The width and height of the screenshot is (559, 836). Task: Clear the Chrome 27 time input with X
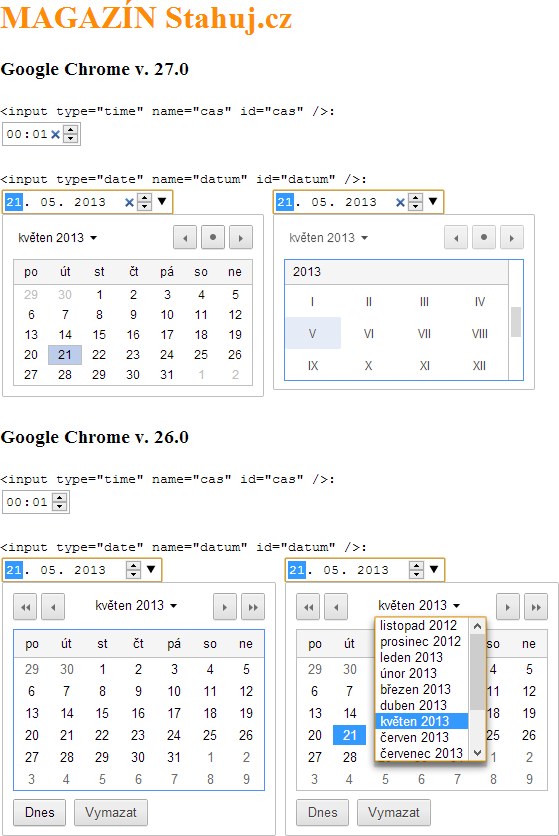pos(55,134)
